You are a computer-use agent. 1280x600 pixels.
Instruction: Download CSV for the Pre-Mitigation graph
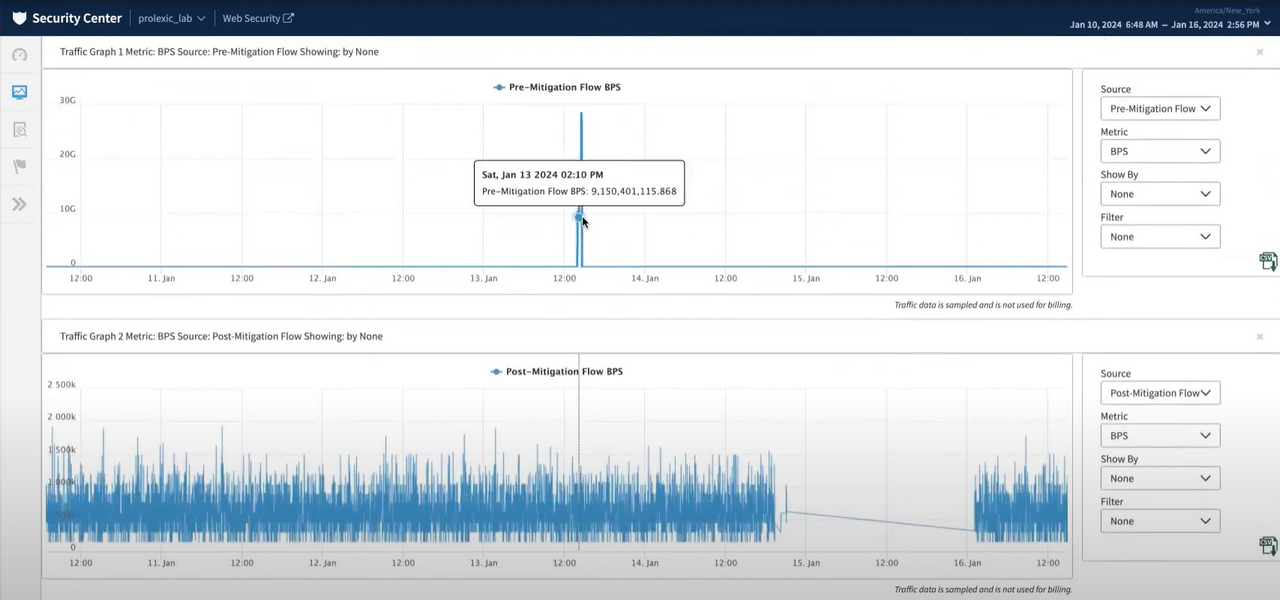click(1268, 261)
